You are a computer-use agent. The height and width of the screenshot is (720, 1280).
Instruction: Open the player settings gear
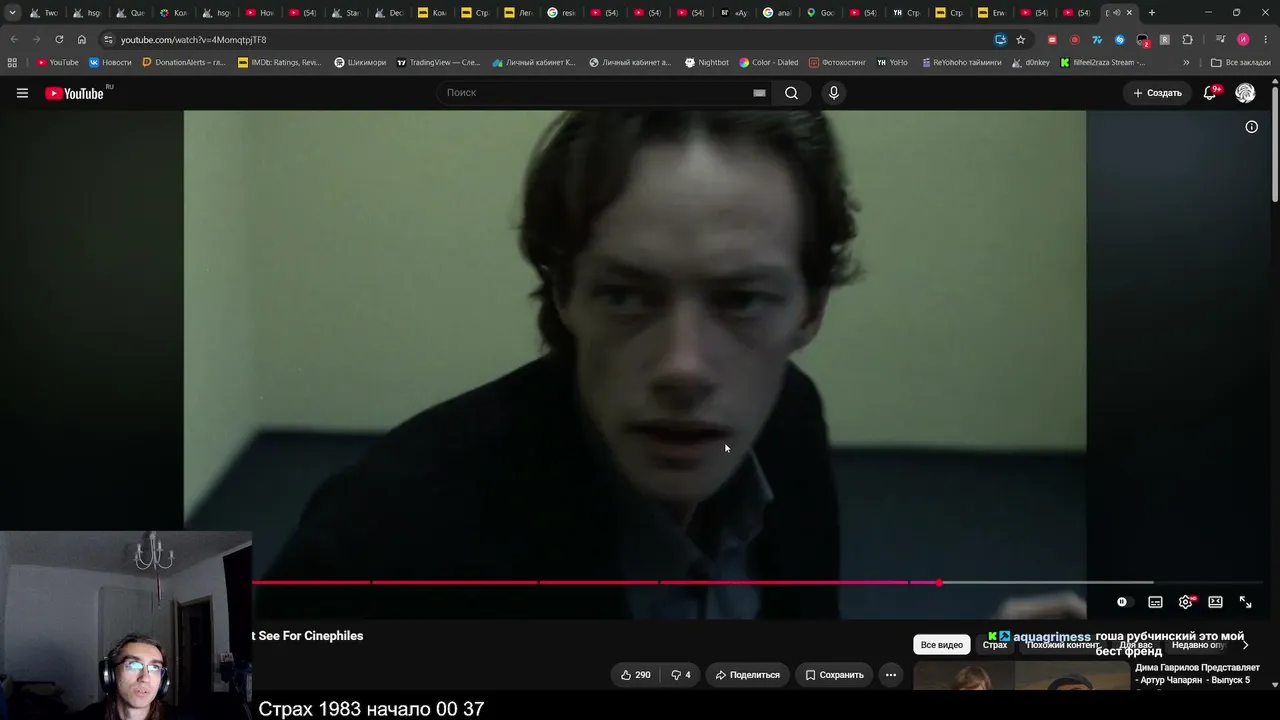1185,602
